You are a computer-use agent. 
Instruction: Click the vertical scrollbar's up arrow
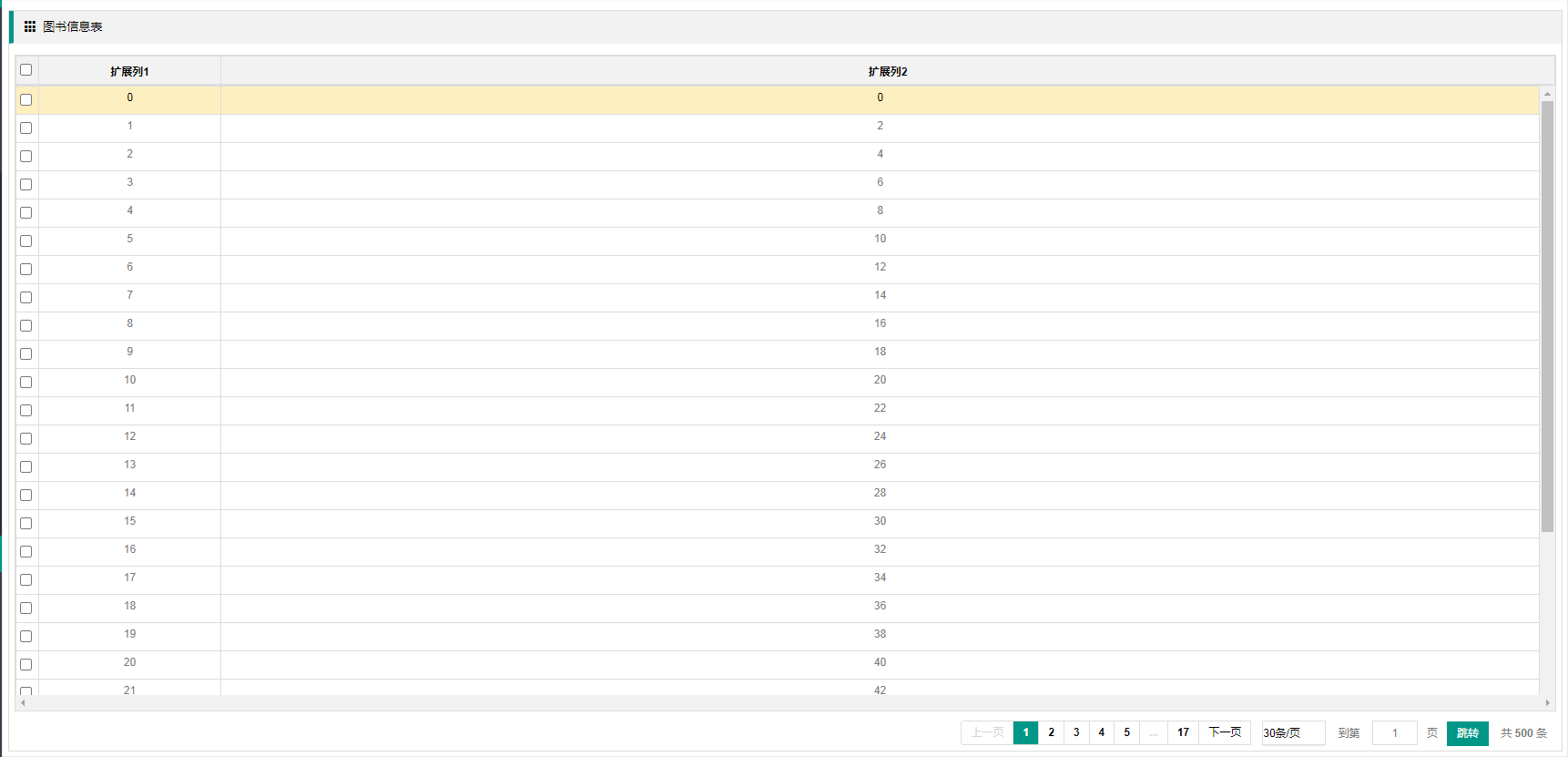(x=1547, y=94)
